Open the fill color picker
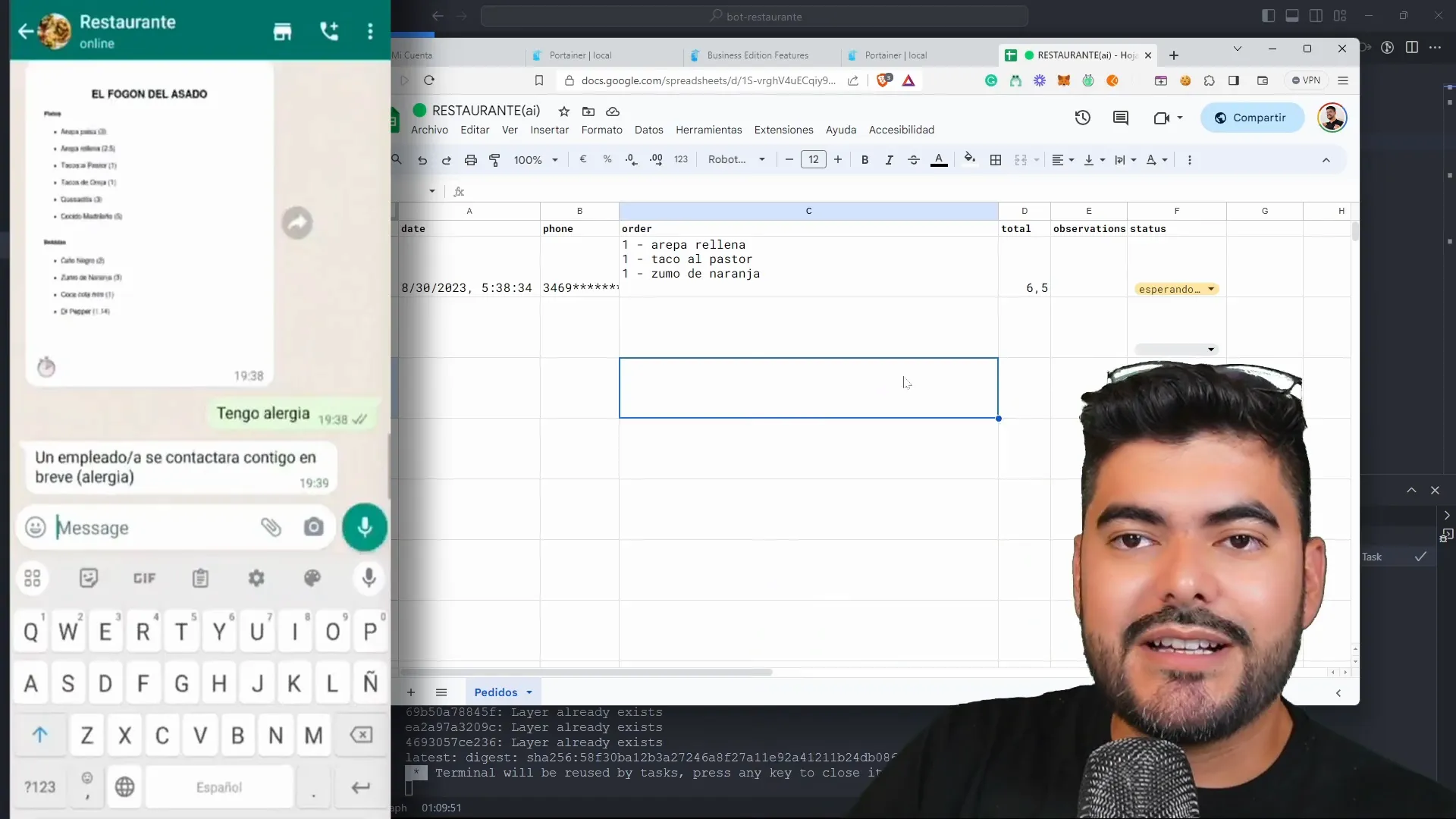The height and width of the screenshot is (819, 1456). tap(969, 159)
